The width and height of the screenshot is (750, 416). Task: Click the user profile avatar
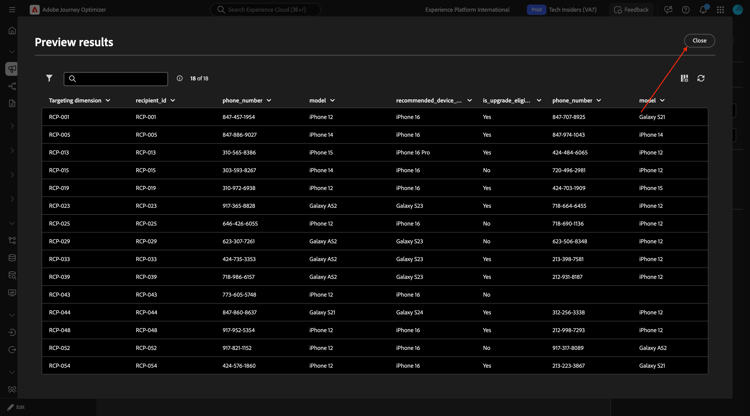point(738,10)
